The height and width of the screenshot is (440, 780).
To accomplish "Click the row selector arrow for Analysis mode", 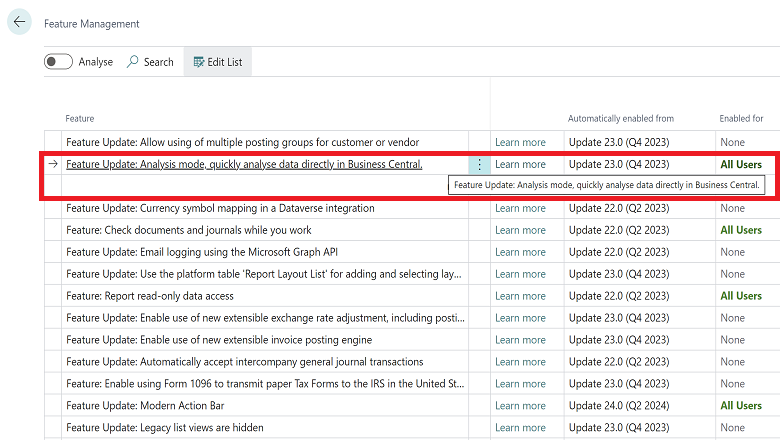I will click(x=53, y=164).
